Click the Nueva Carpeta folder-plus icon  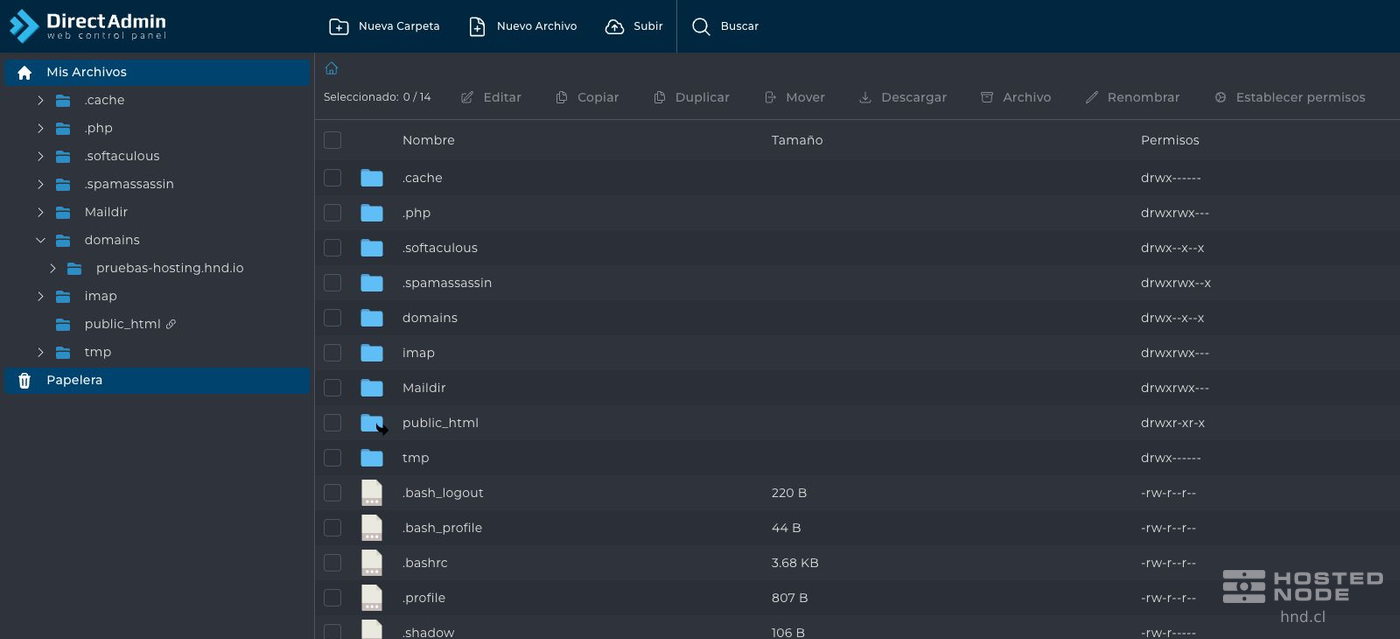[x=339, y=27]
